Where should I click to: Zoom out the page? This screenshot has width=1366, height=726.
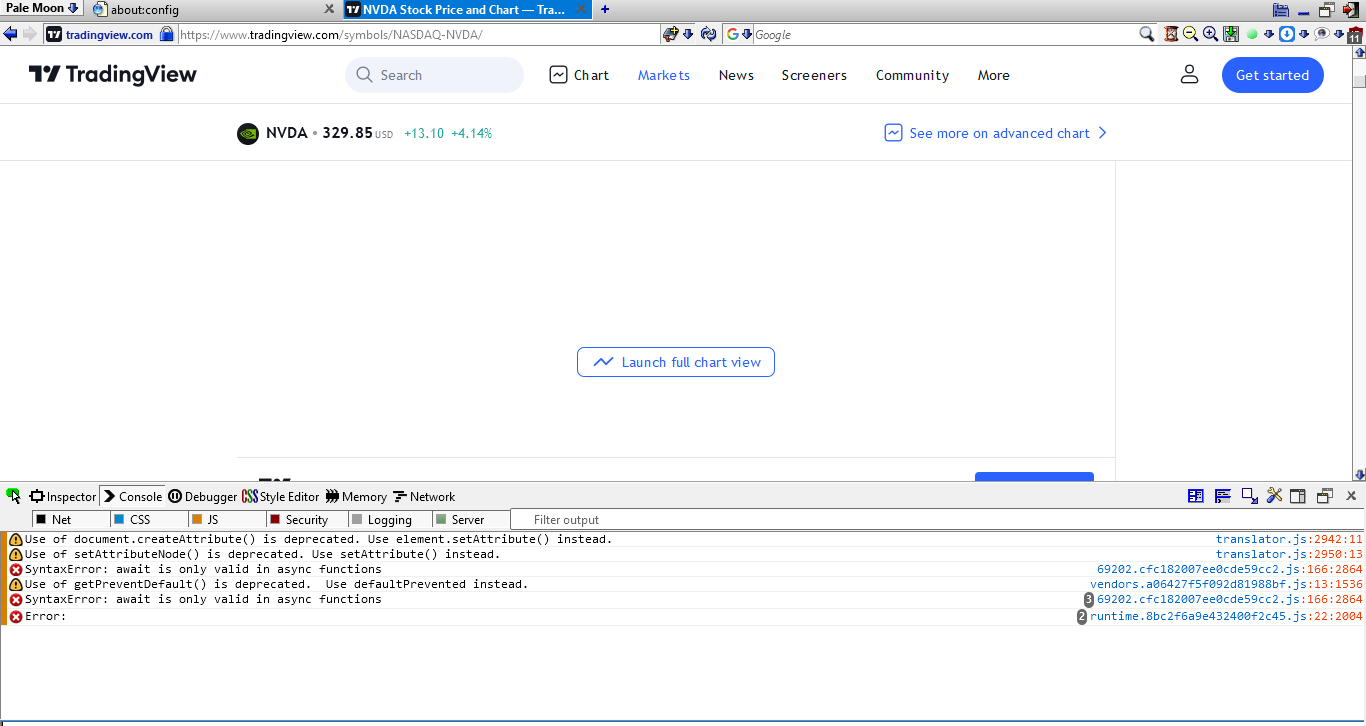[1190, 34]
